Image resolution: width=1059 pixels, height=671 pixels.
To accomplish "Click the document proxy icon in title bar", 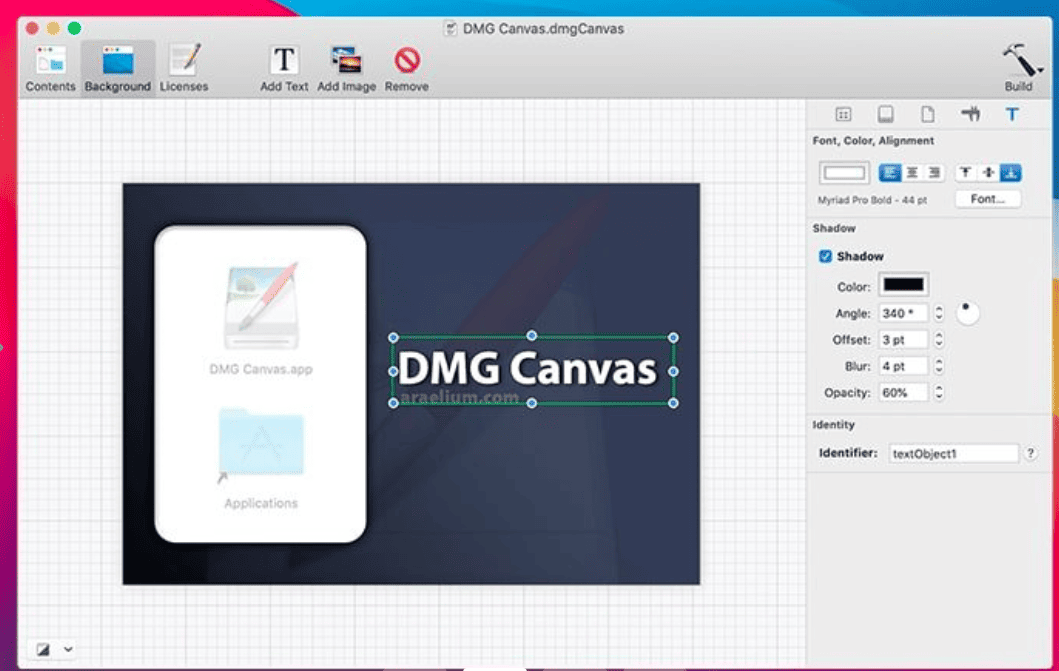I will pos(450,28).
